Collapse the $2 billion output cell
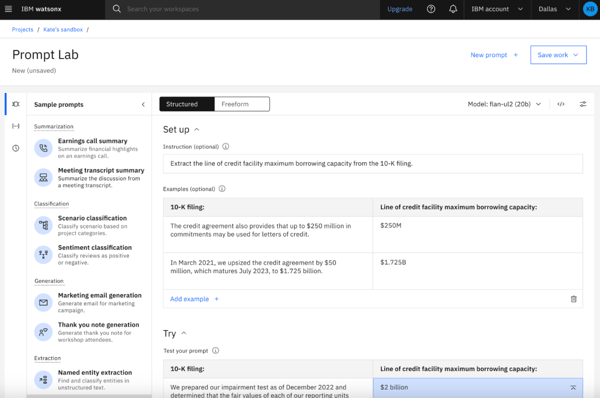This screenshot has height=398, width=600. [x=573, y=388]
